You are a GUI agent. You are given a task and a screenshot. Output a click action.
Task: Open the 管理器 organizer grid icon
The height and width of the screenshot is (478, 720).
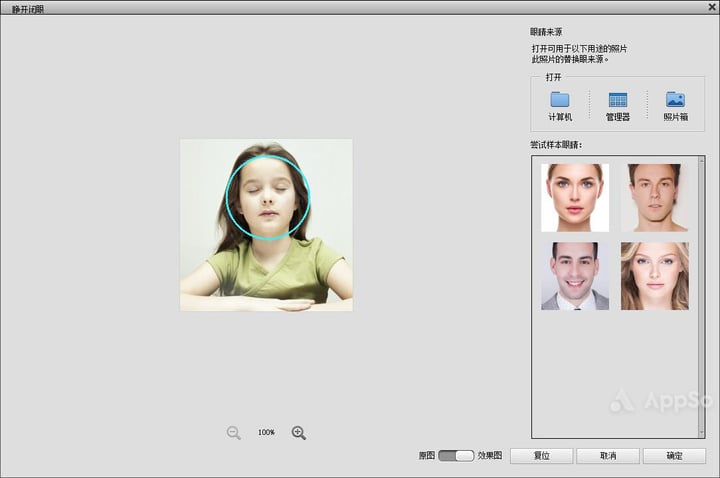(x=618, y=100)
